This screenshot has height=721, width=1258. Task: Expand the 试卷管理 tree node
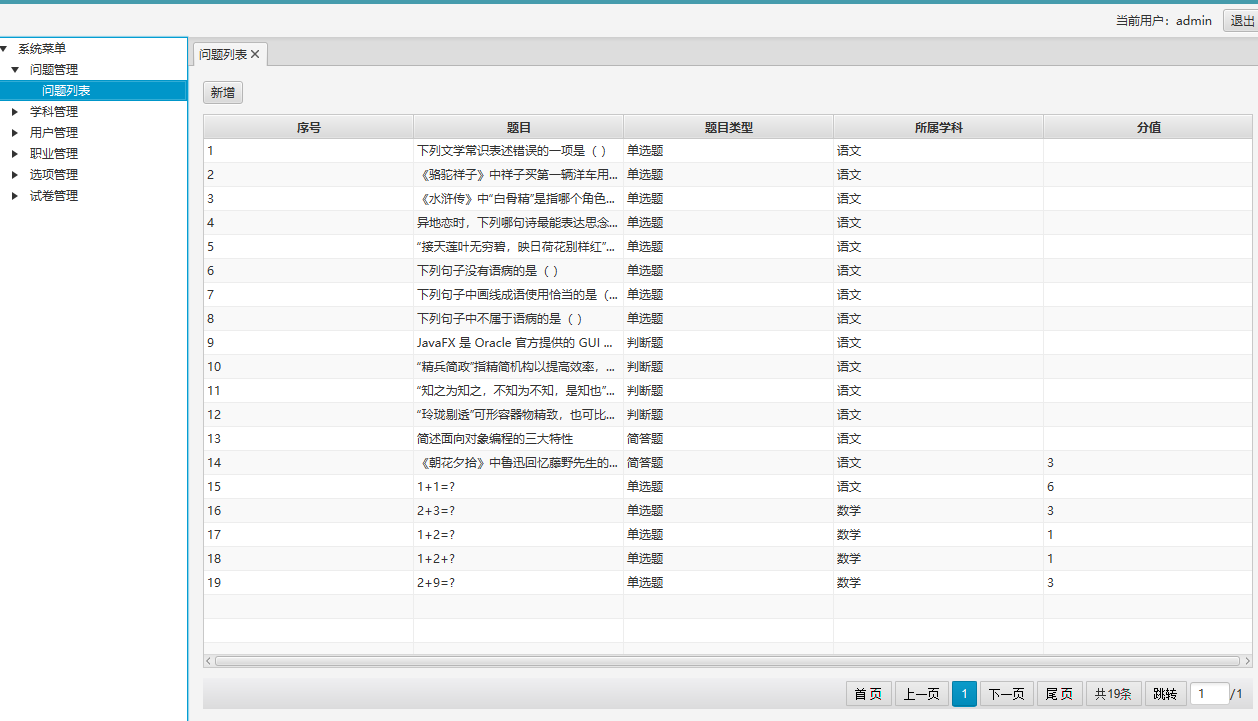[15, 196]
